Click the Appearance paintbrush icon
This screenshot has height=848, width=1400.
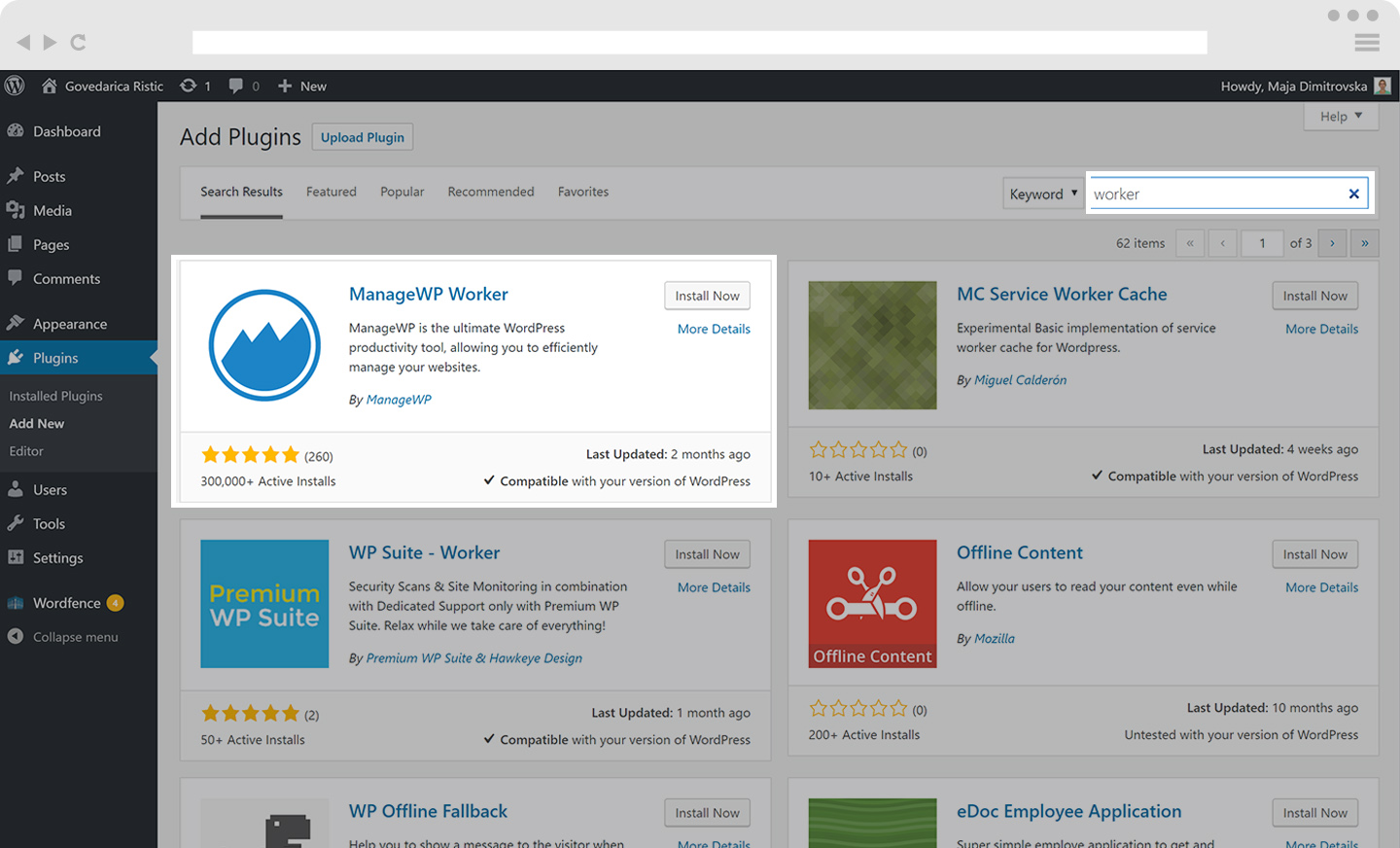16,323
